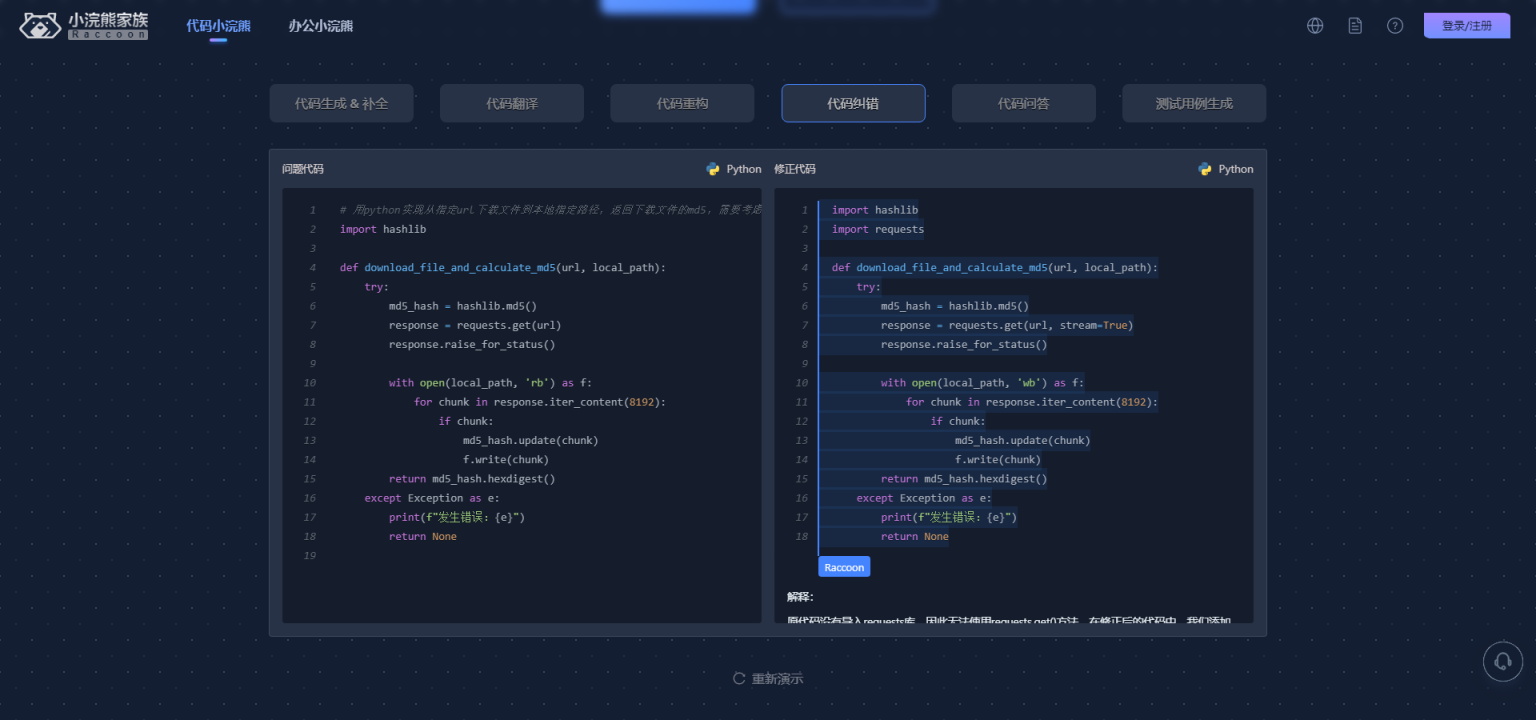Image resolution: width=1536 pixels, height=720 pixels.
Task: Click the 重新演示 replay link
Action: [x=777, y=679]
